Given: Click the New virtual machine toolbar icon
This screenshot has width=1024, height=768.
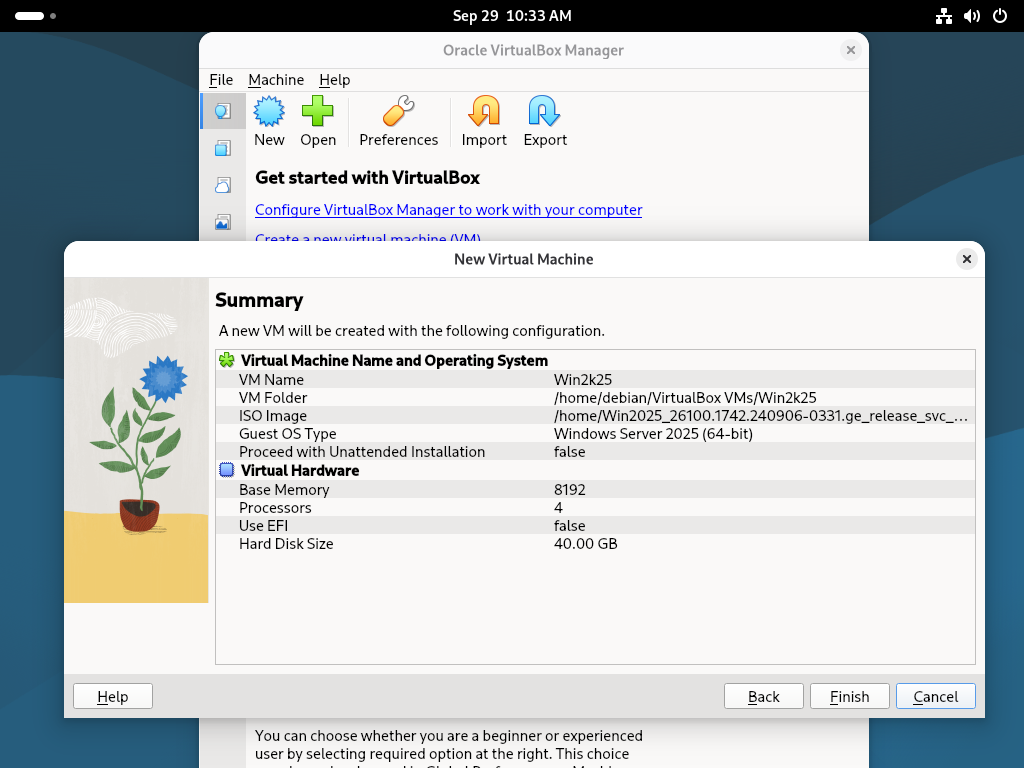Looking at the screenshot, I should [x=269, y=122].
